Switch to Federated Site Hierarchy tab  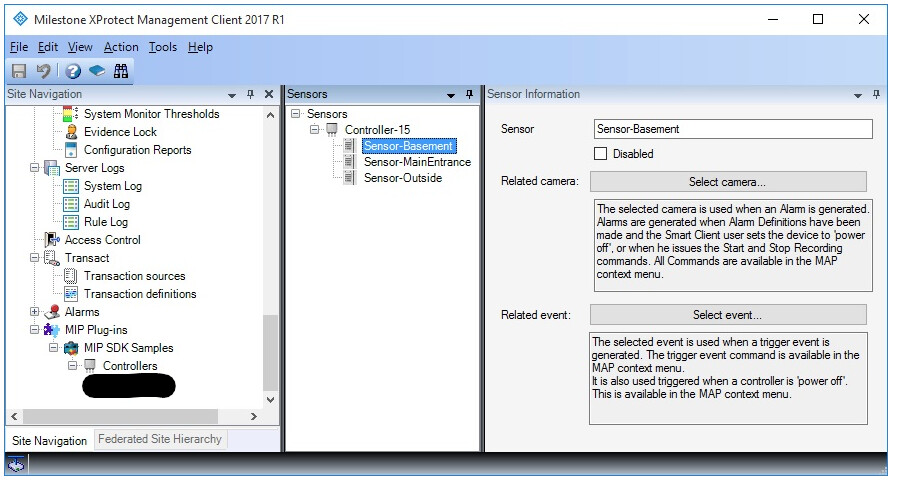[160, 439]
